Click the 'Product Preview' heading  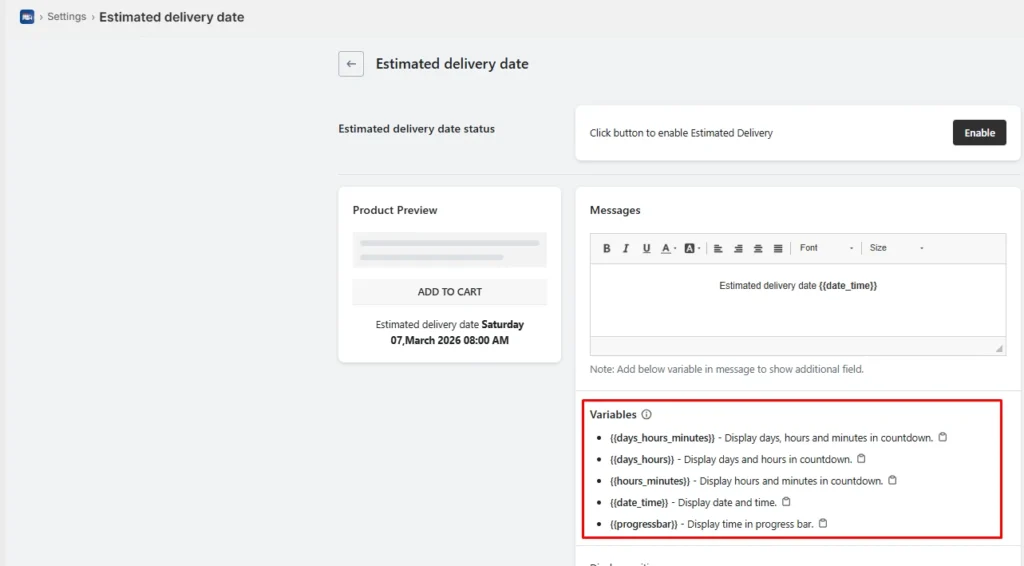pyautogui.click(x=394, y=210)
